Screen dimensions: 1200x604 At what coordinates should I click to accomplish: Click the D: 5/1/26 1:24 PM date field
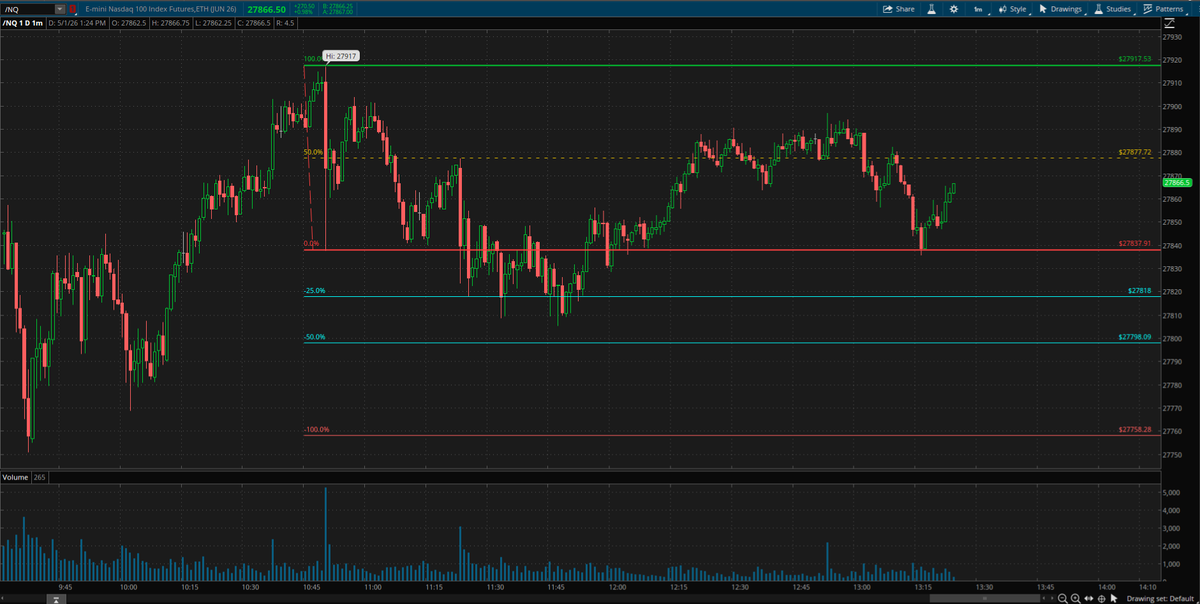click(x=75, y=22)
